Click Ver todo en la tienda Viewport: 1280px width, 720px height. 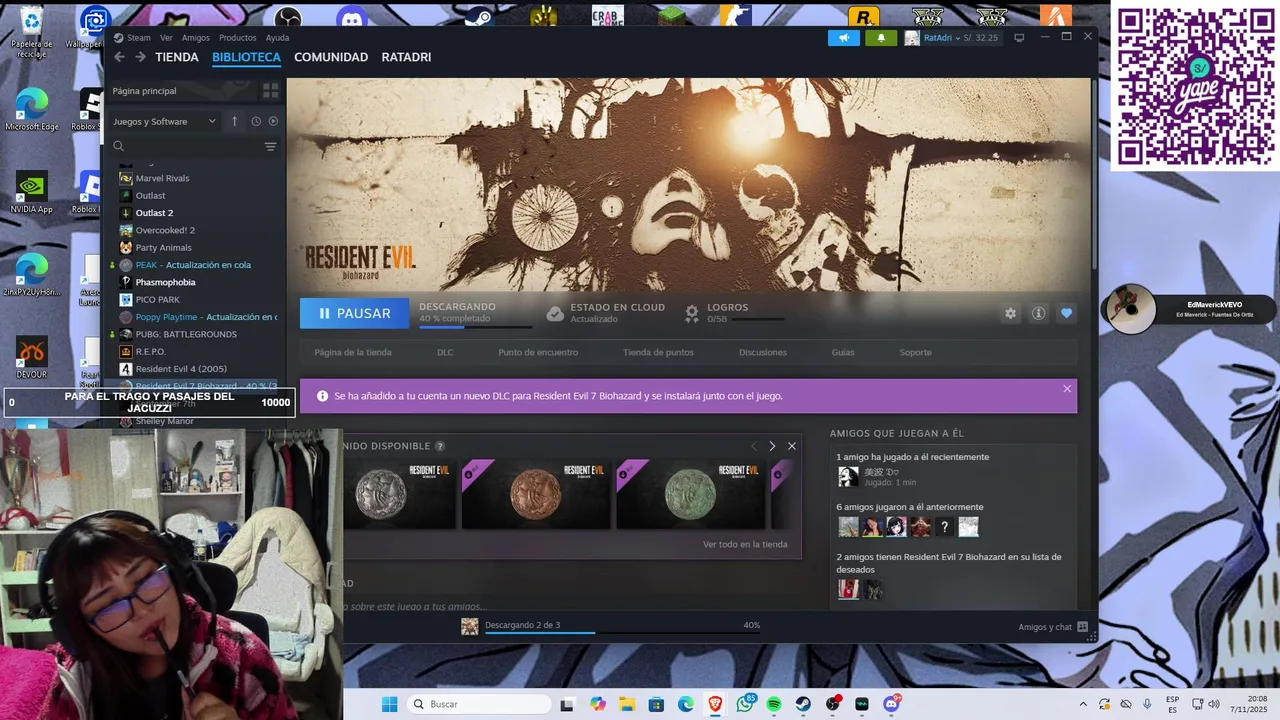[745, 544]
